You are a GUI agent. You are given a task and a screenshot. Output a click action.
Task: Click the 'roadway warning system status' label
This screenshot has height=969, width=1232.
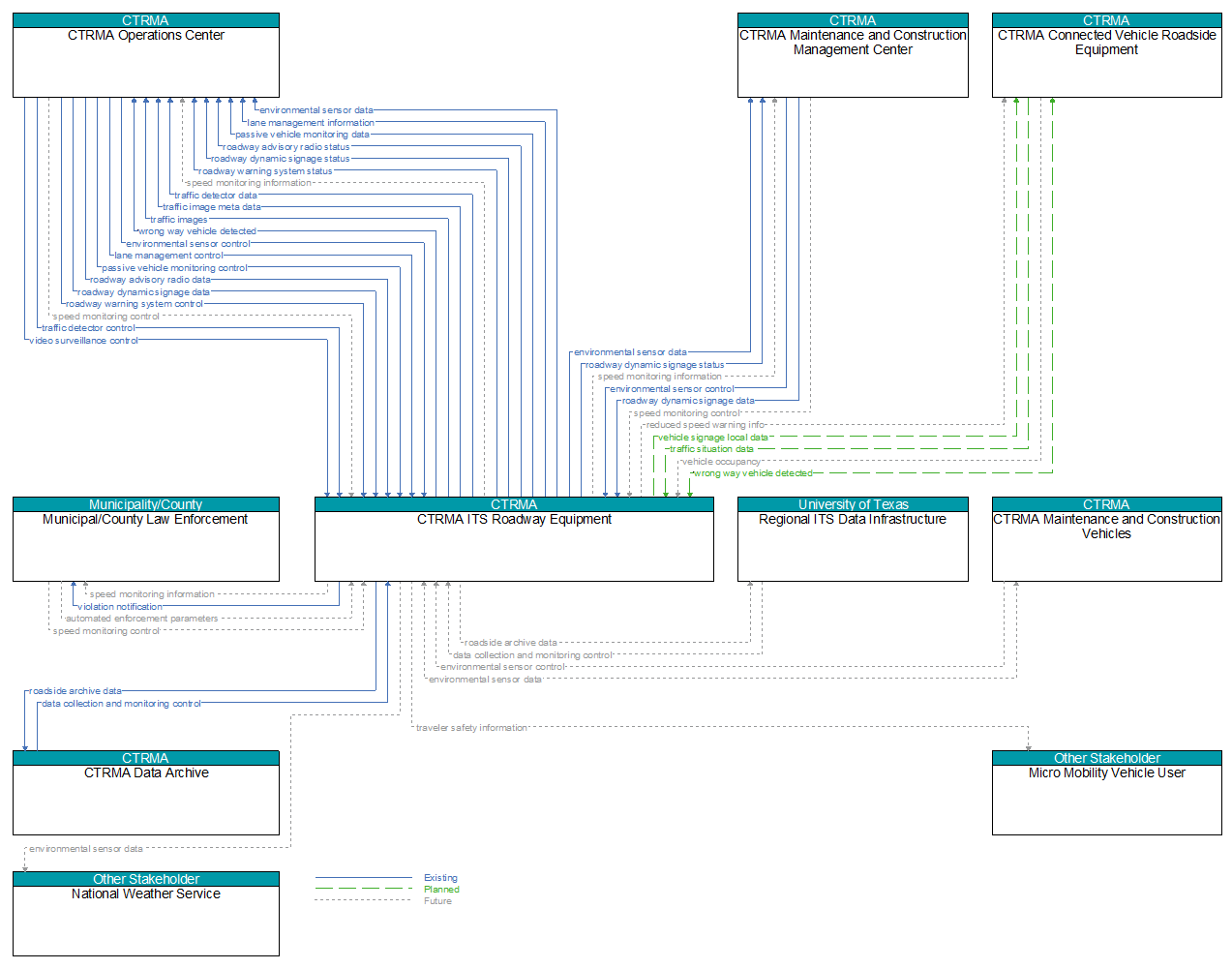(x=266, y=171)
